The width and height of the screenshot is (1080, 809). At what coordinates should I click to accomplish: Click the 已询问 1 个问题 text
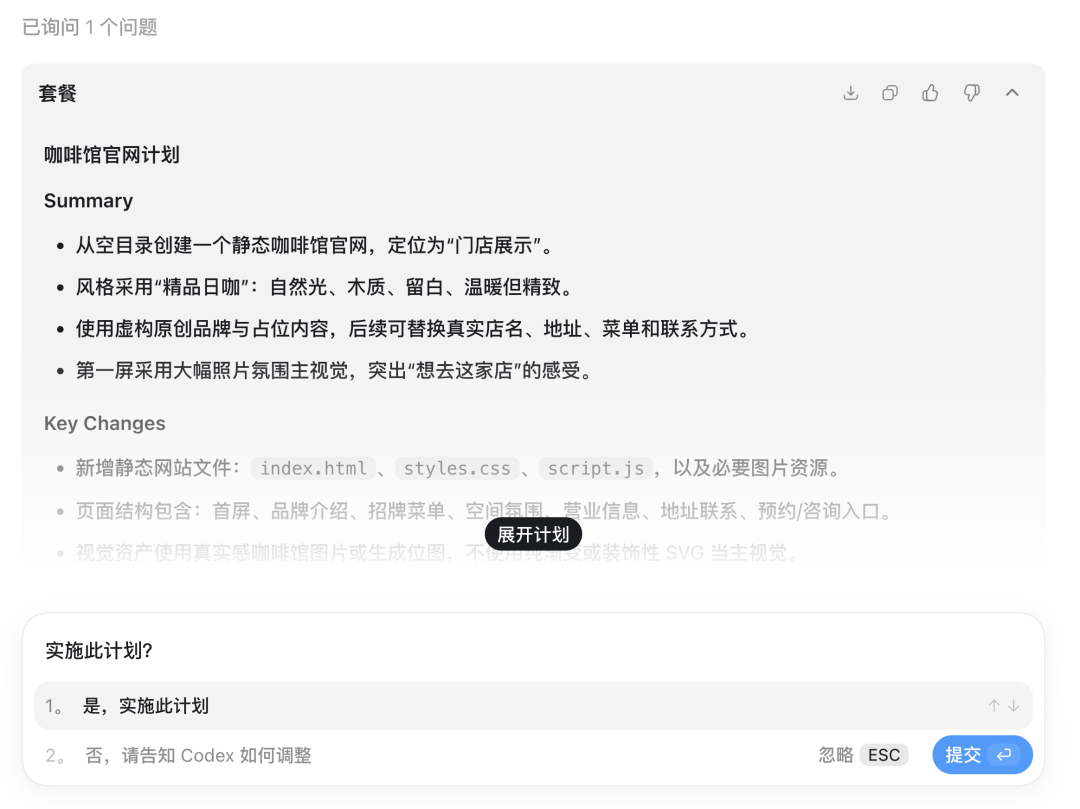coord(90,27)
